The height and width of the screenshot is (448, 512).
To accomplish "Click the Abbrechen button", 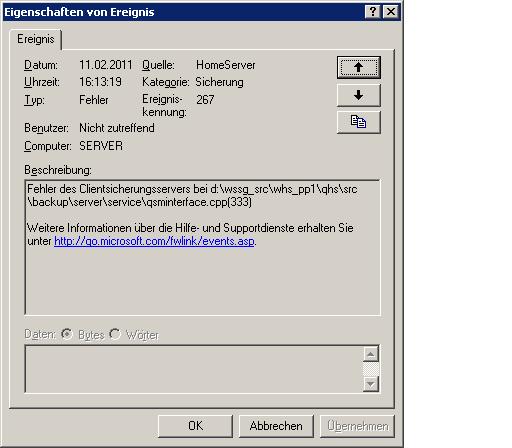I will (x=276, y=426).
